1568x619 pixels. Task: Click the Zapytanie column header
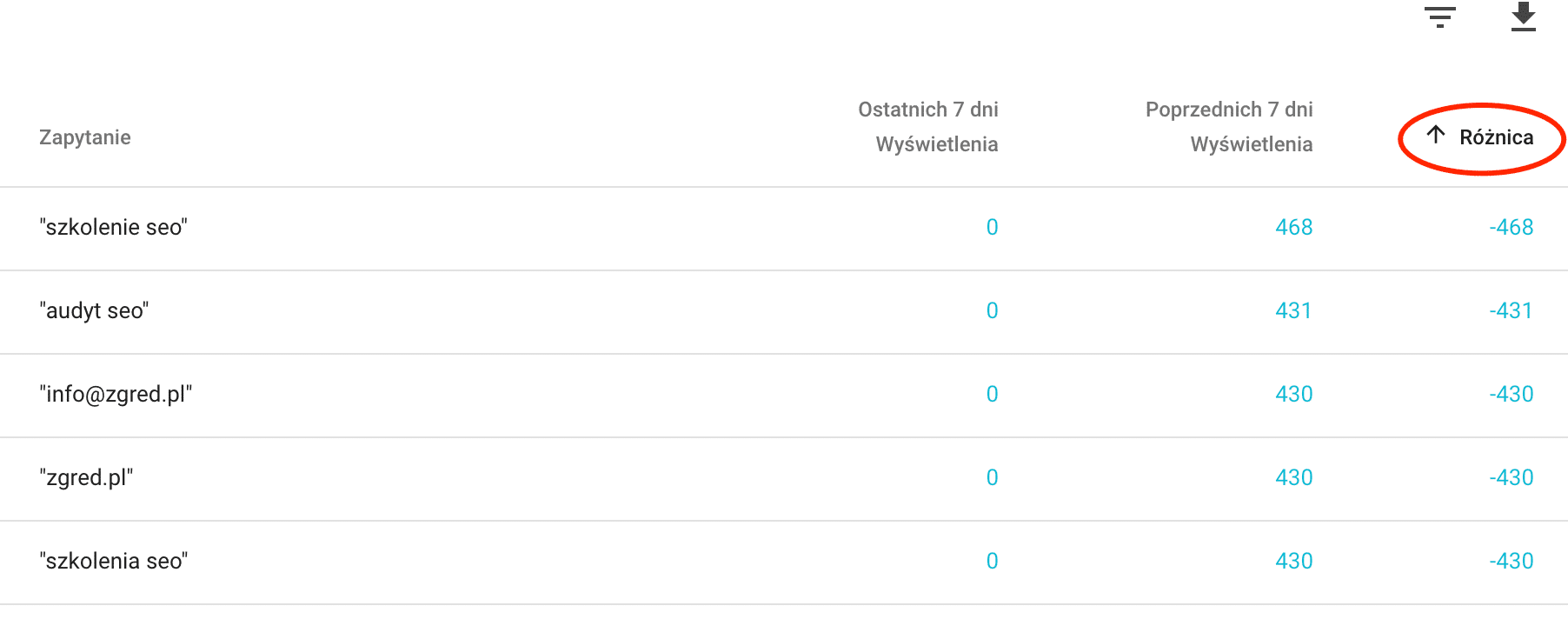coord(85,137)
